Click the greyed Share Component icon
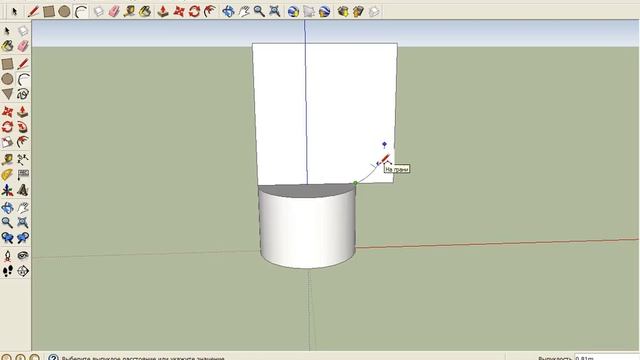The height and width of the screenshot is (360, 640). point(374,11)
